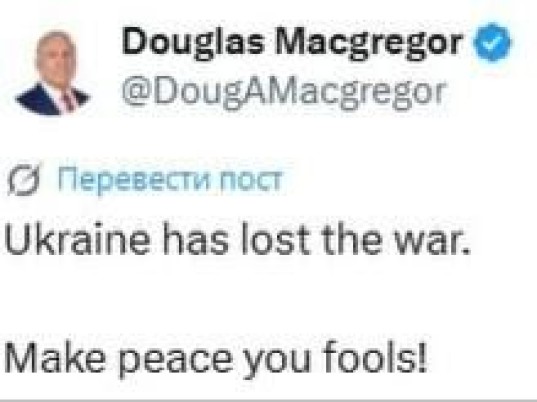Visit the @DougAMacgregor handle link
Screen dimensions: 537x402
tap(284, 94)
